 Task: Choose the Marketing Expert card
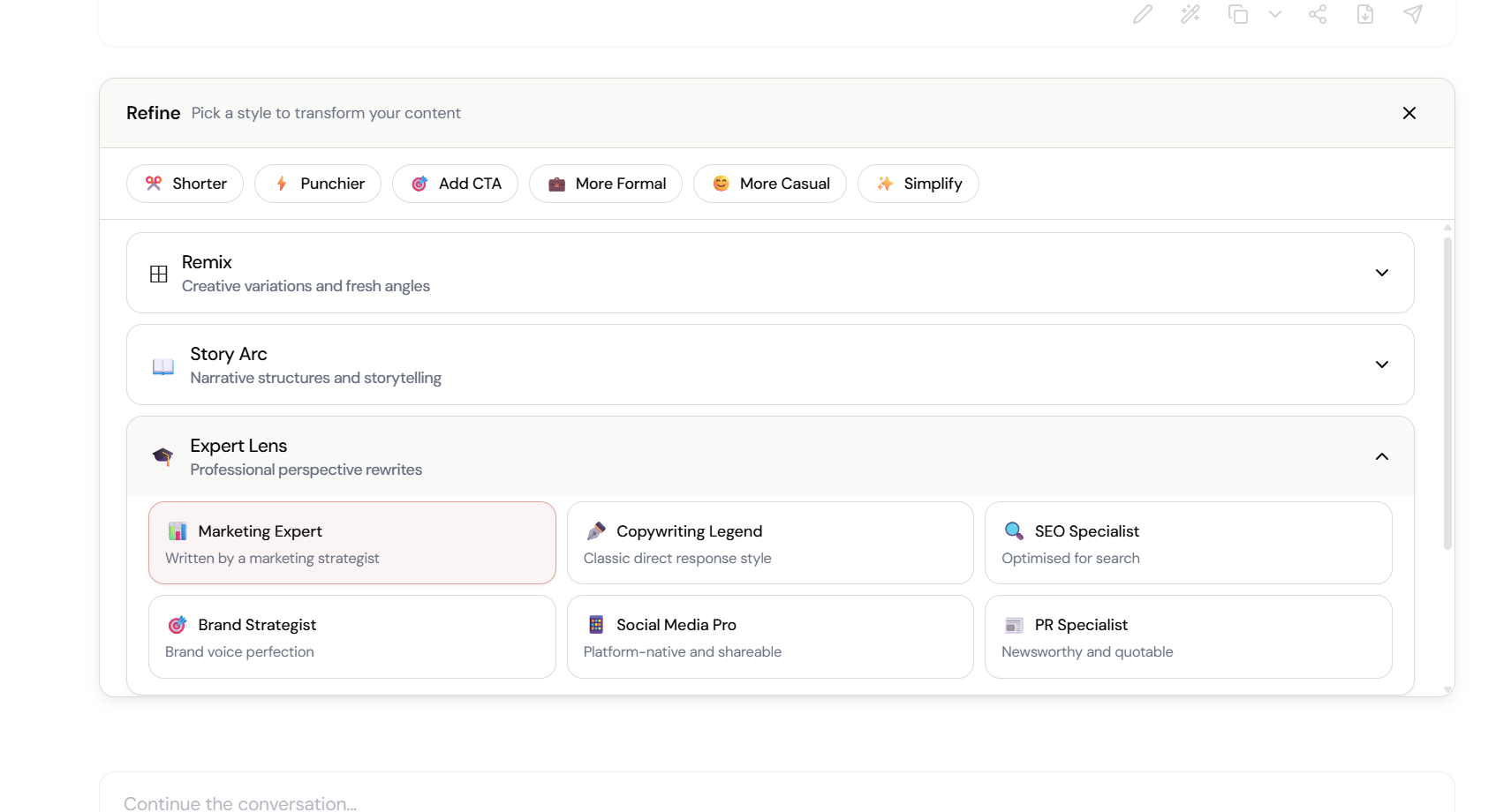(x=351, y=543)
